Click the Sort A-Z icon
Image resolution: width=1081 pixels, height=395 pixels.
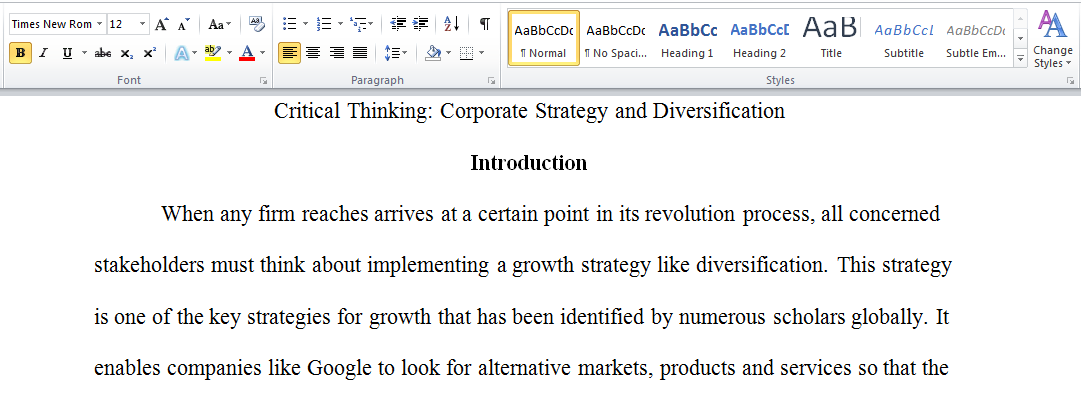click(x=452, y=24)
